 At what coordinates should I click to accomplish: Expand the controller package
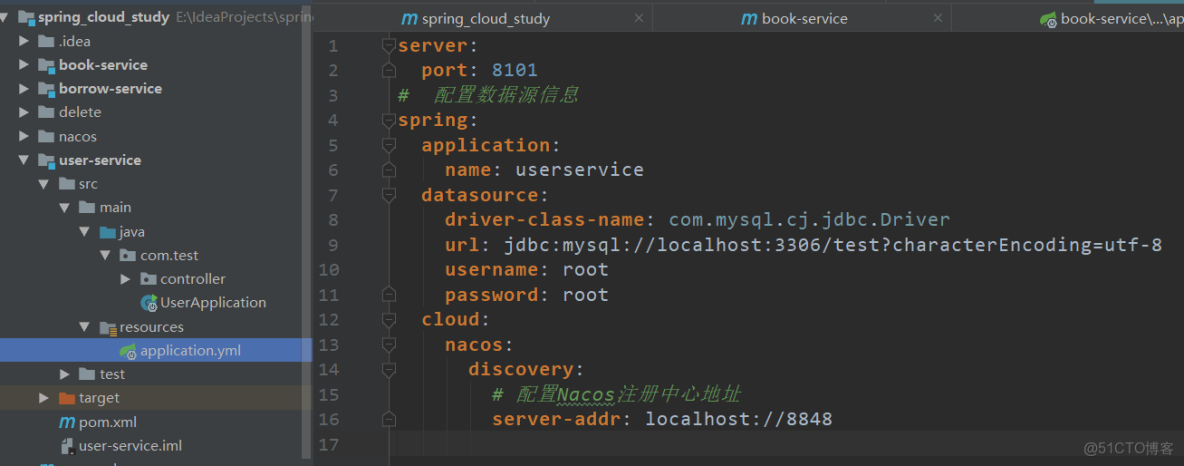click(x=125, y=279)
